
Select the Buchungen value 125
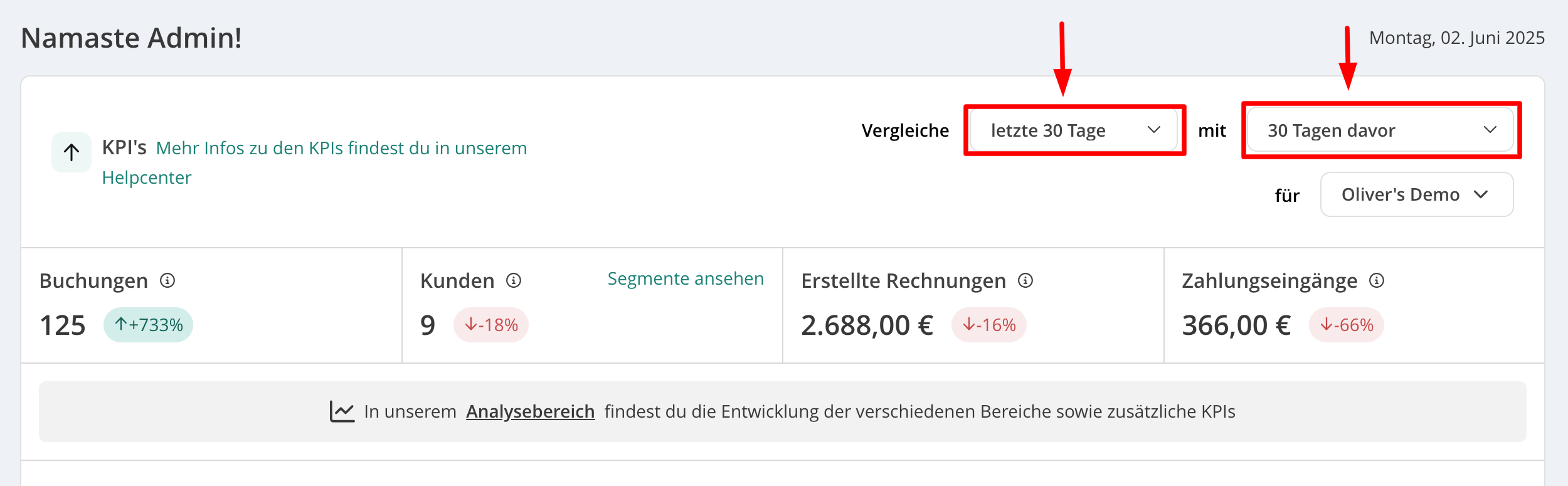click(x=63, y=325)
